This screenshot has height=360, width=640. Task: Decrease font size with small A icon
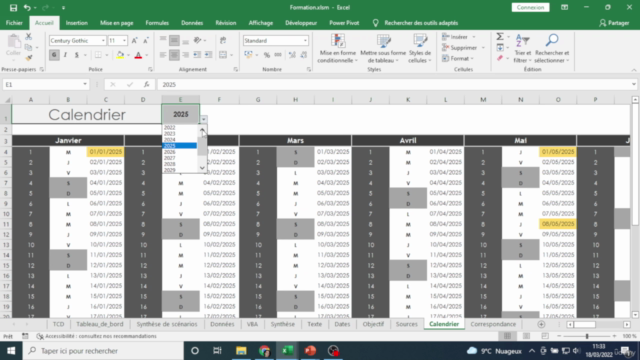click(x=146, y=40)
